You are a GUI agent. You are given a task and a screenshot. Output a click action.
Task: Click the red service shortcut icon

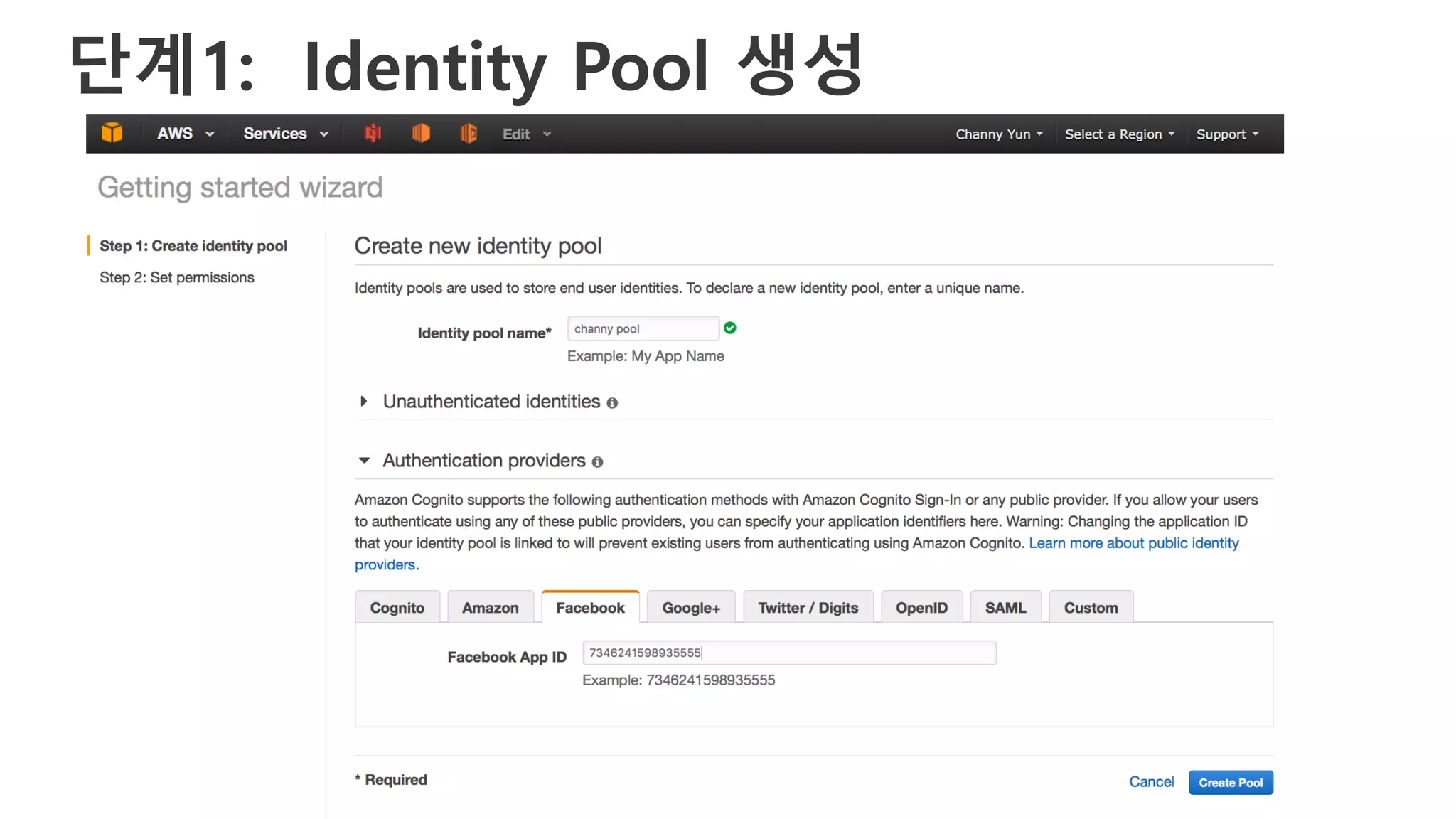click(x=373, y=133)
